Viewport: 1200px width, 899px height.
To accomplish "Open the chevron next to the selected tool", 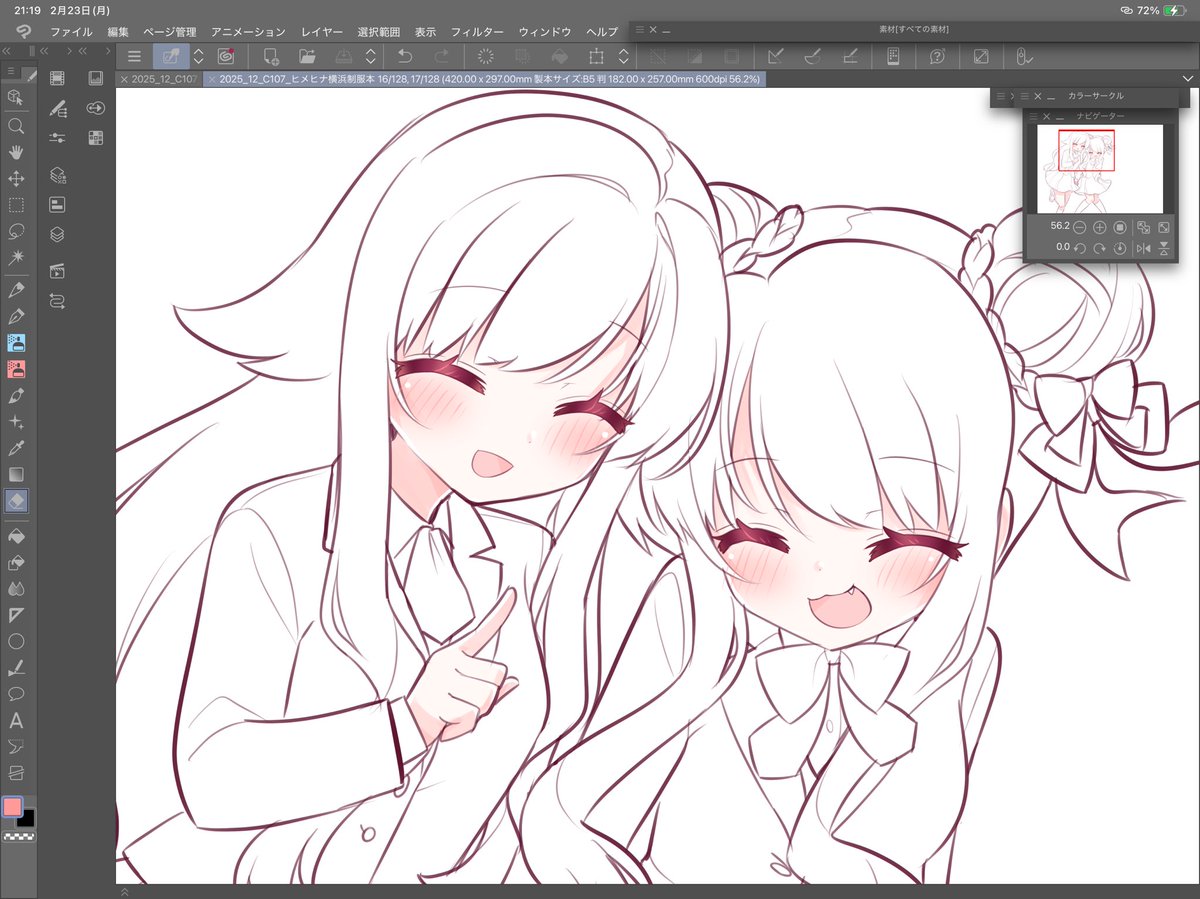I will (198, 57).
